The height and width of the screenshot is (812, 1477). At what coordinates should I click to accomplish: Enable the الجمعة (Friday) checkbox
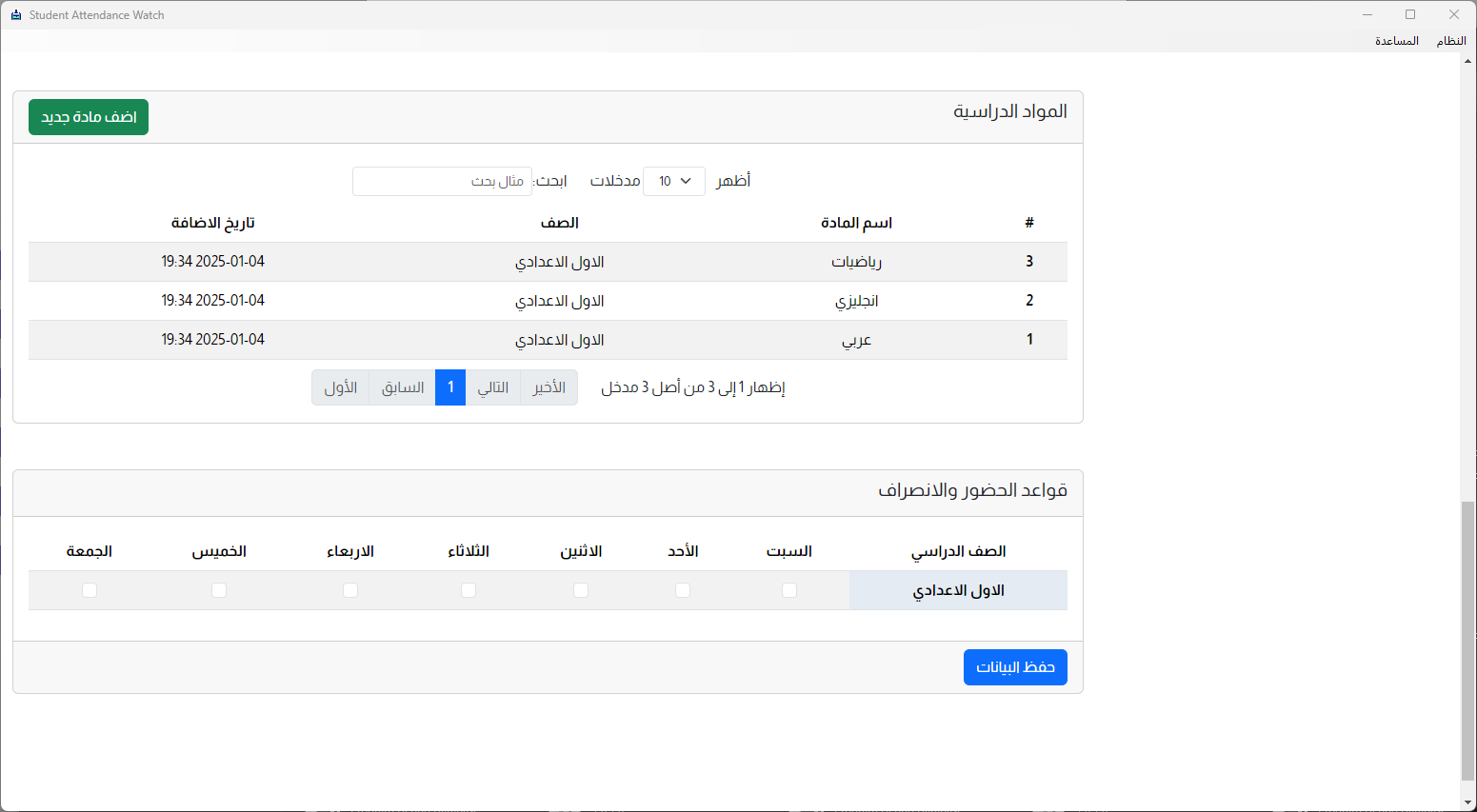(x=90, y=590)
